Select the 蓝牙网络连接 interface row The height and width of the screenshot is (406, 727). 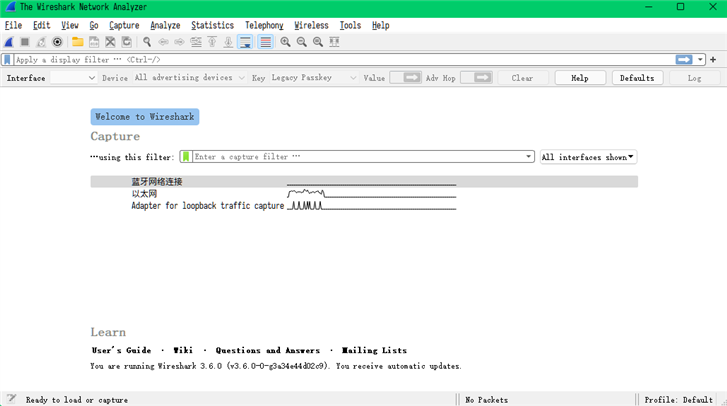[364, 182]
